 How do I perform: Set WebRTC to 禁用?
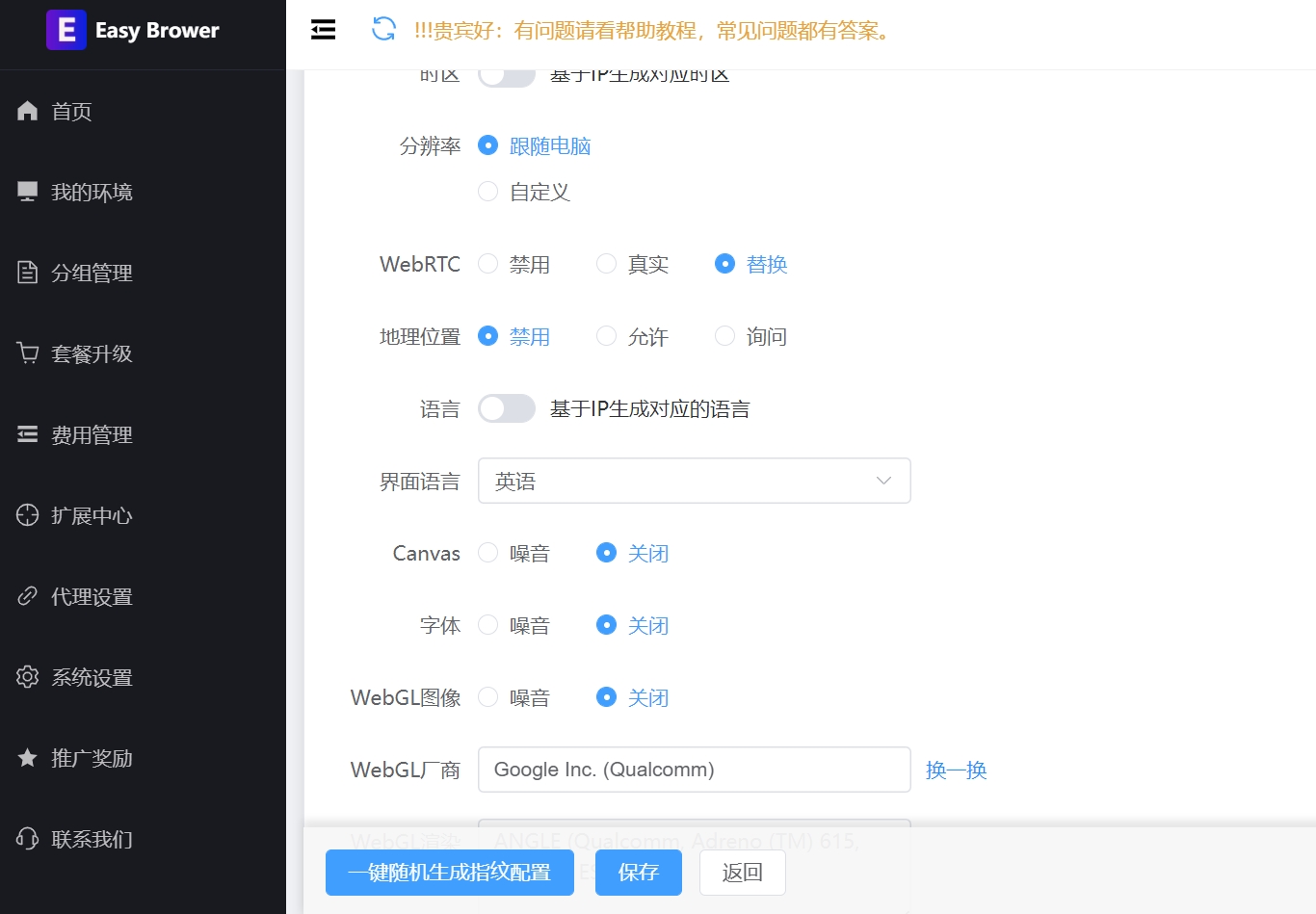487,263
